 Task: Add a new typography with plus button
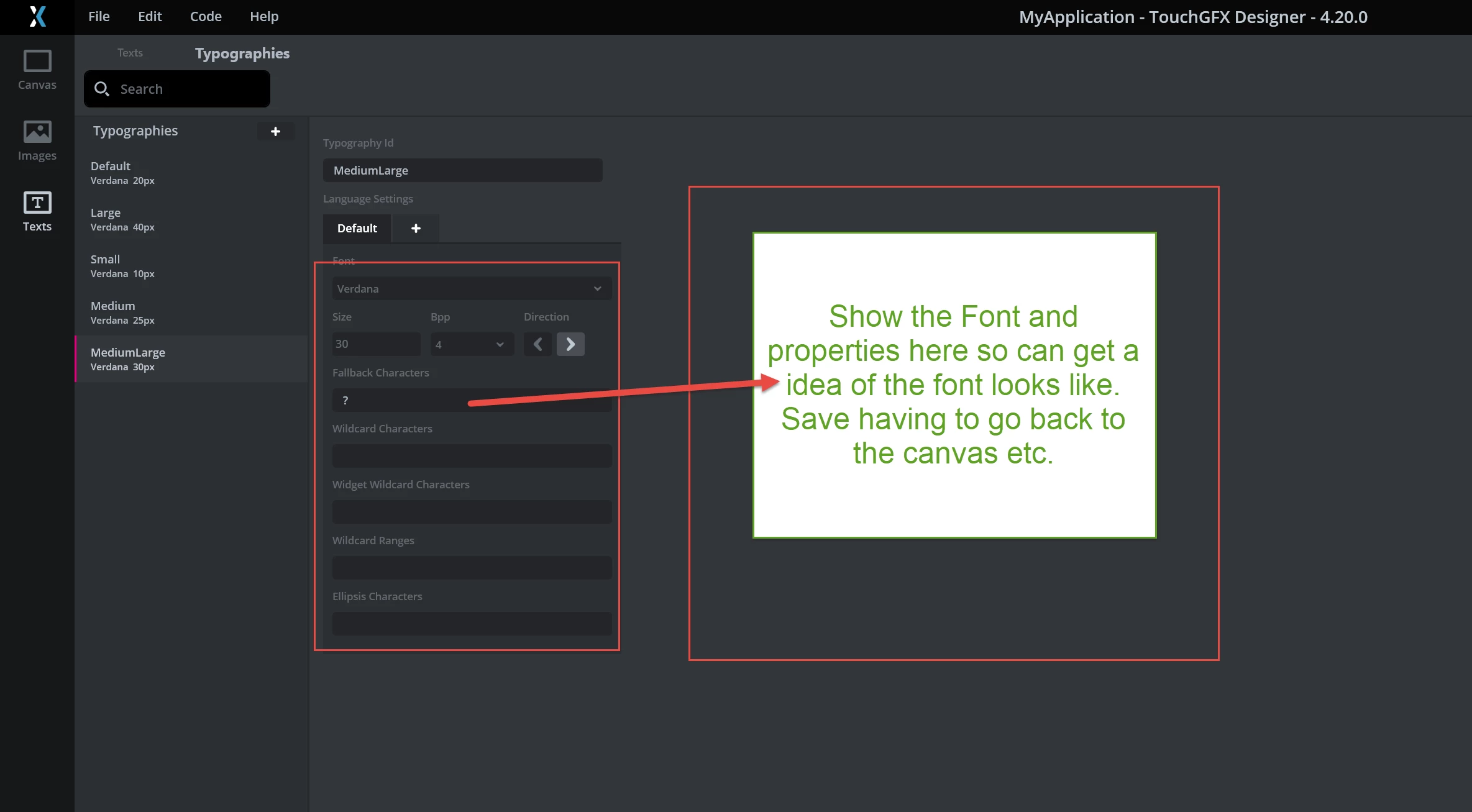pyautogui.click(x=275, y=131)
